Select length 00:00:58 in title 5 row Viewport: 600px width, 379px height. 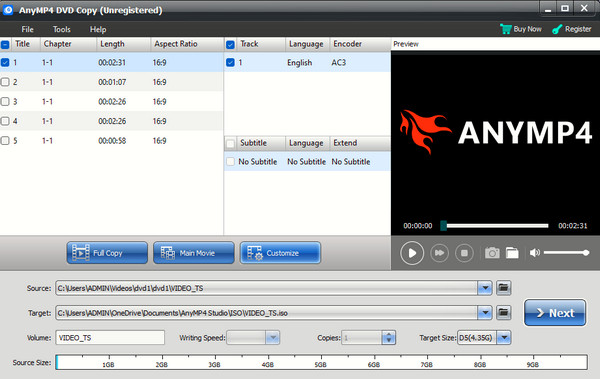click(112, 140)
